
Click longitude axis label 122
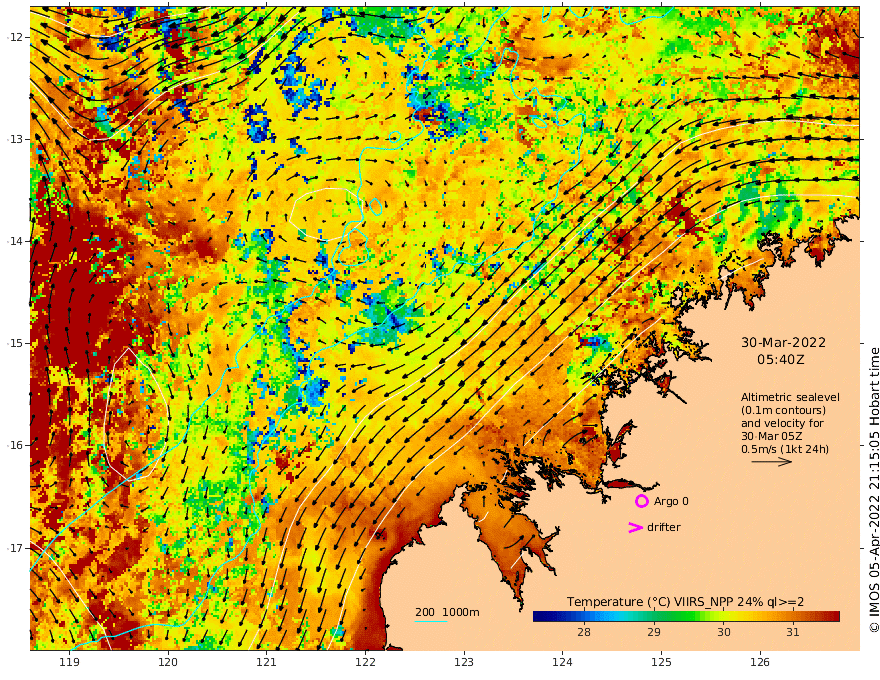(365, 663)
